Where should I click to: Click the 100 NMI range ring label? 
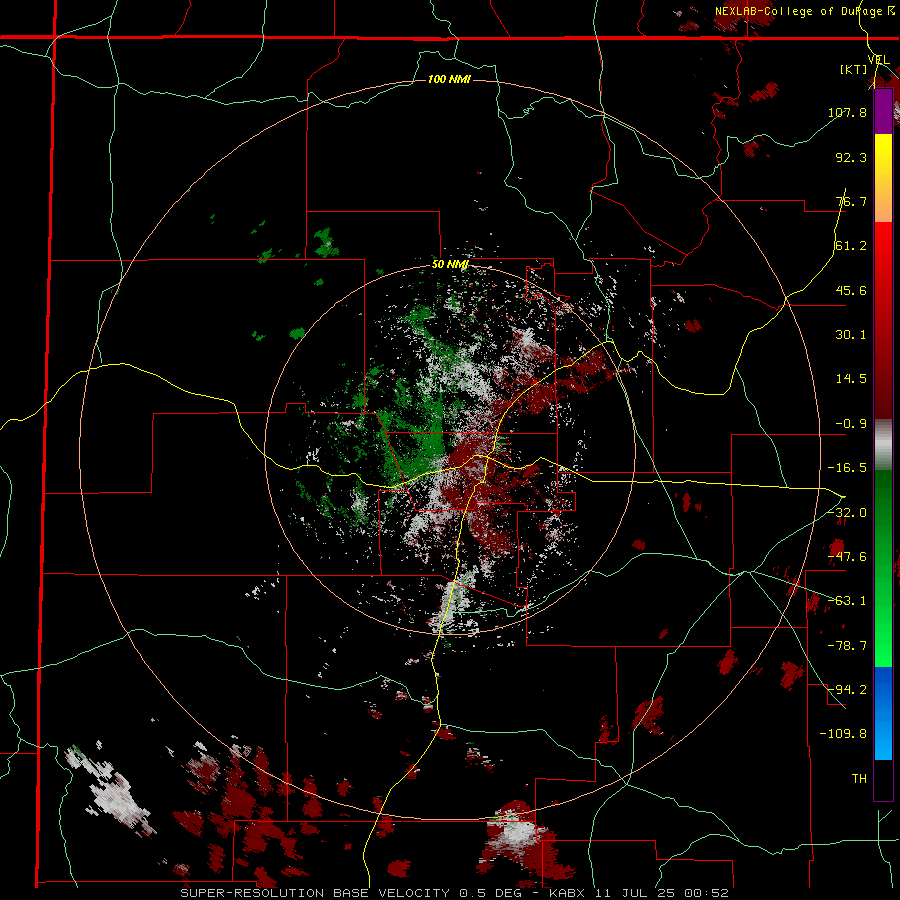pos(449,79)
